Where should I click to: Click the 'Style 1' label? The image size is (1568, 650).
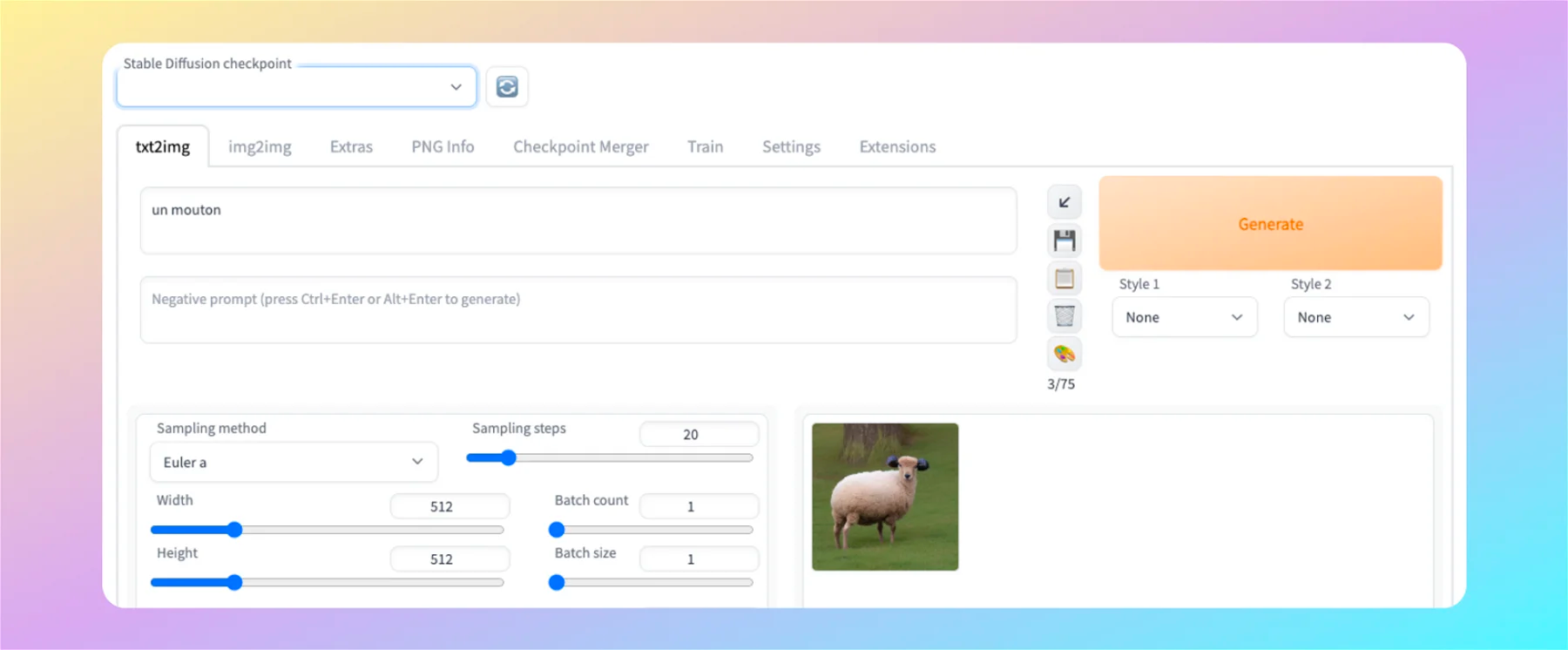[1139, 284]
